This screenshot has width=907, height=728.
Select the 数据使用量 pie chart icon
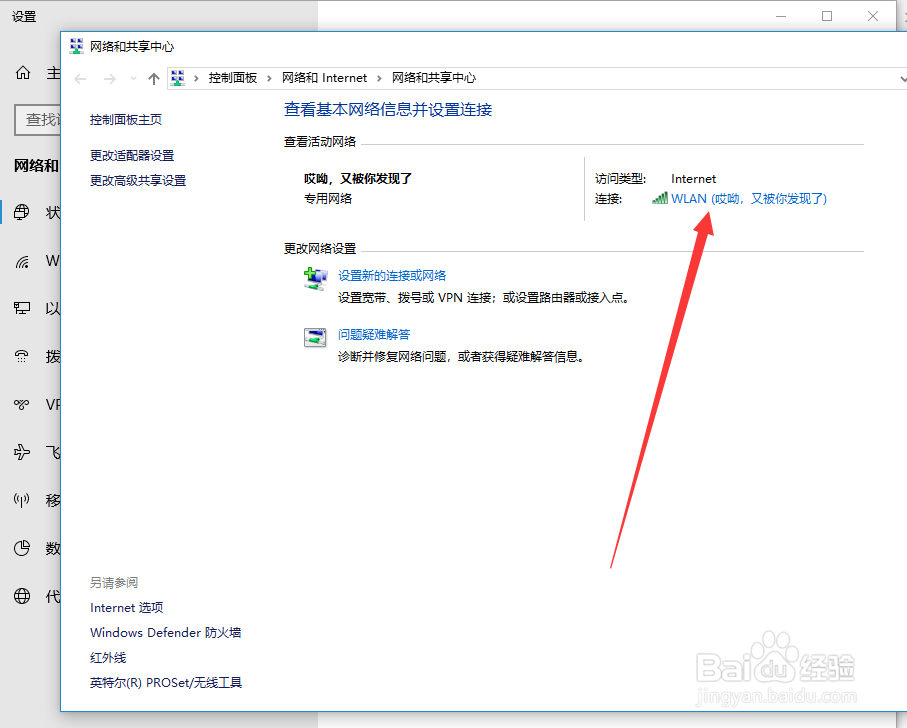(x=21, y=548)
